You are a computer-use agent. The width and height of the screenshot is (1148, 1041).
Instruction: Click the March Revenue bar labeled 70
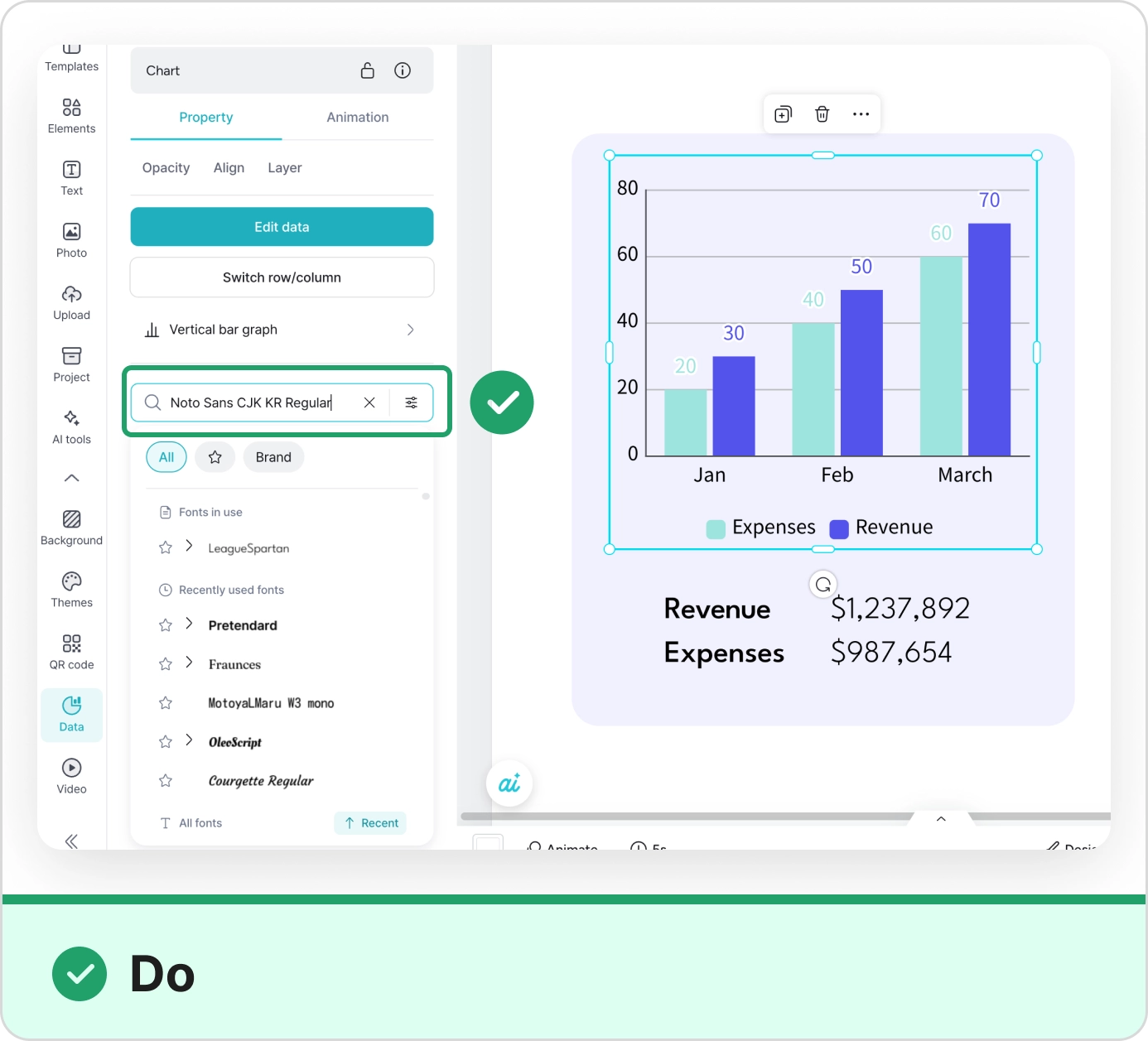989,340
